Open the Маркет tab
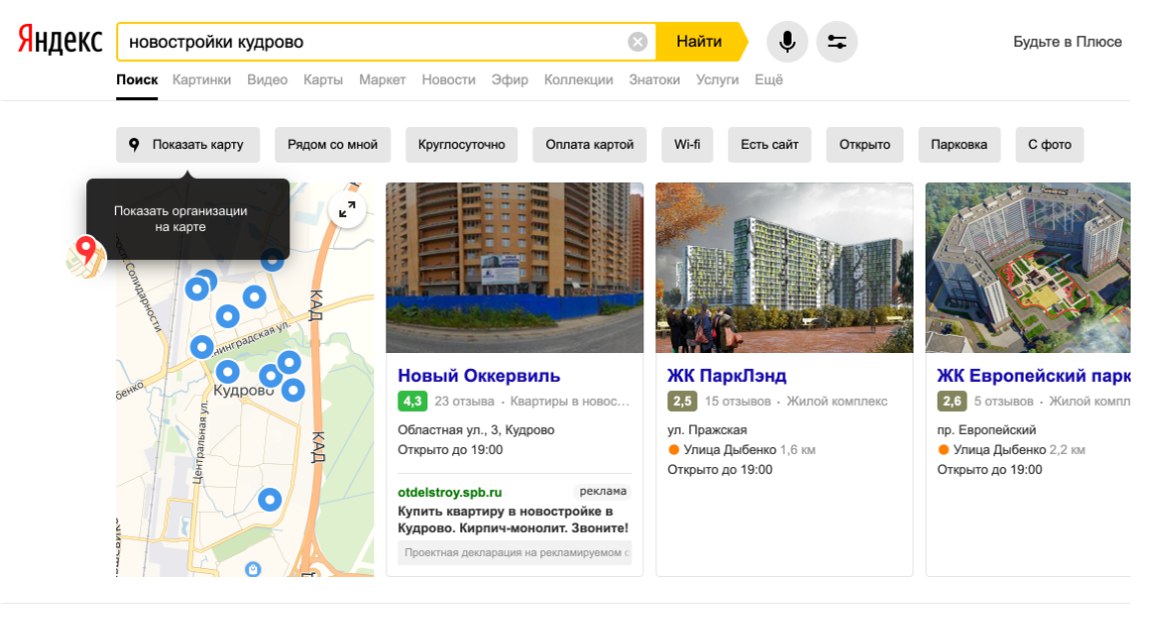 point(382,80)
